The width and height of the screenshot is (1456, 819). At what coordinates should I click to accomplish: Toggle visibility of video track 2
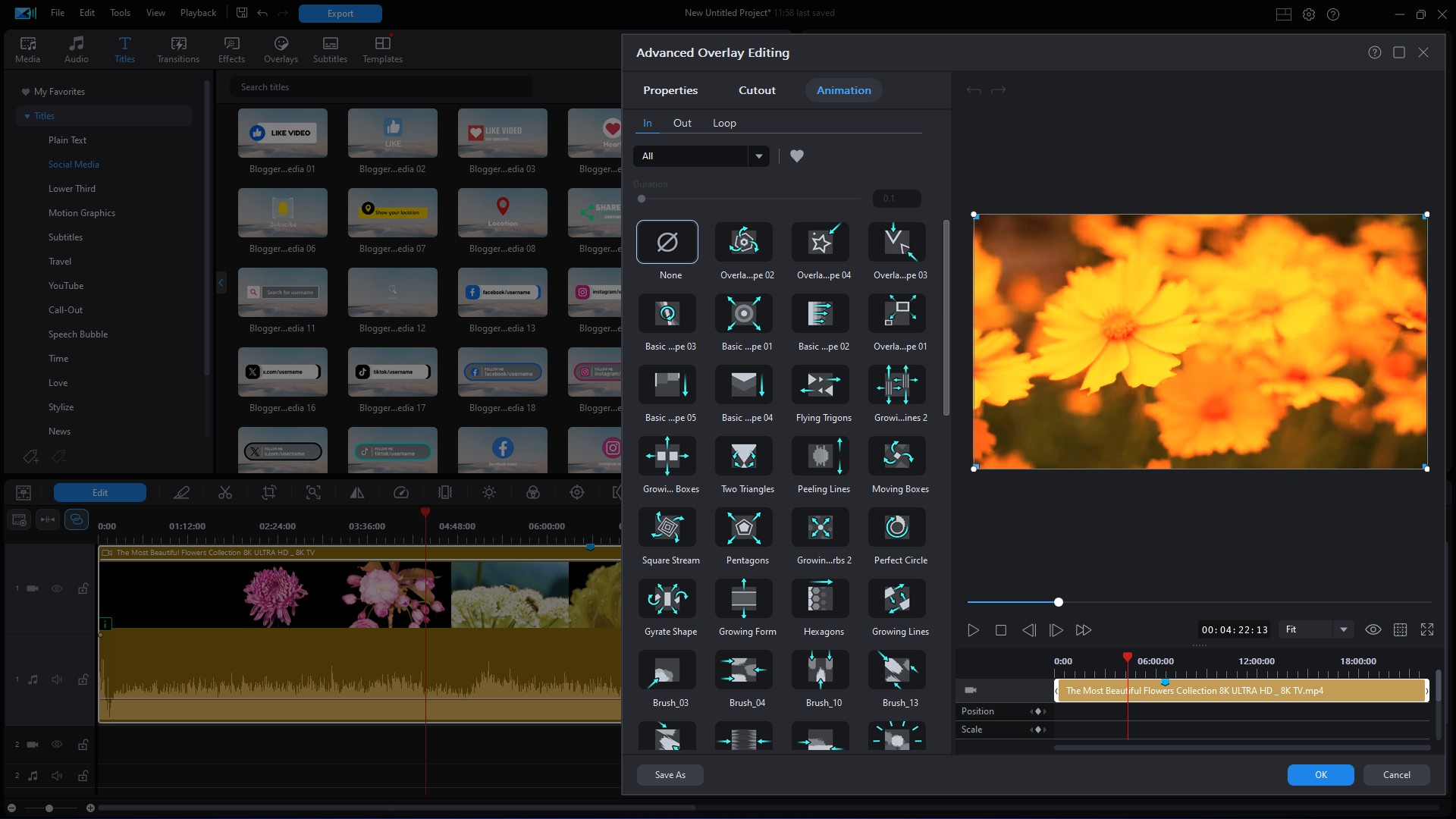pos(57,745)
